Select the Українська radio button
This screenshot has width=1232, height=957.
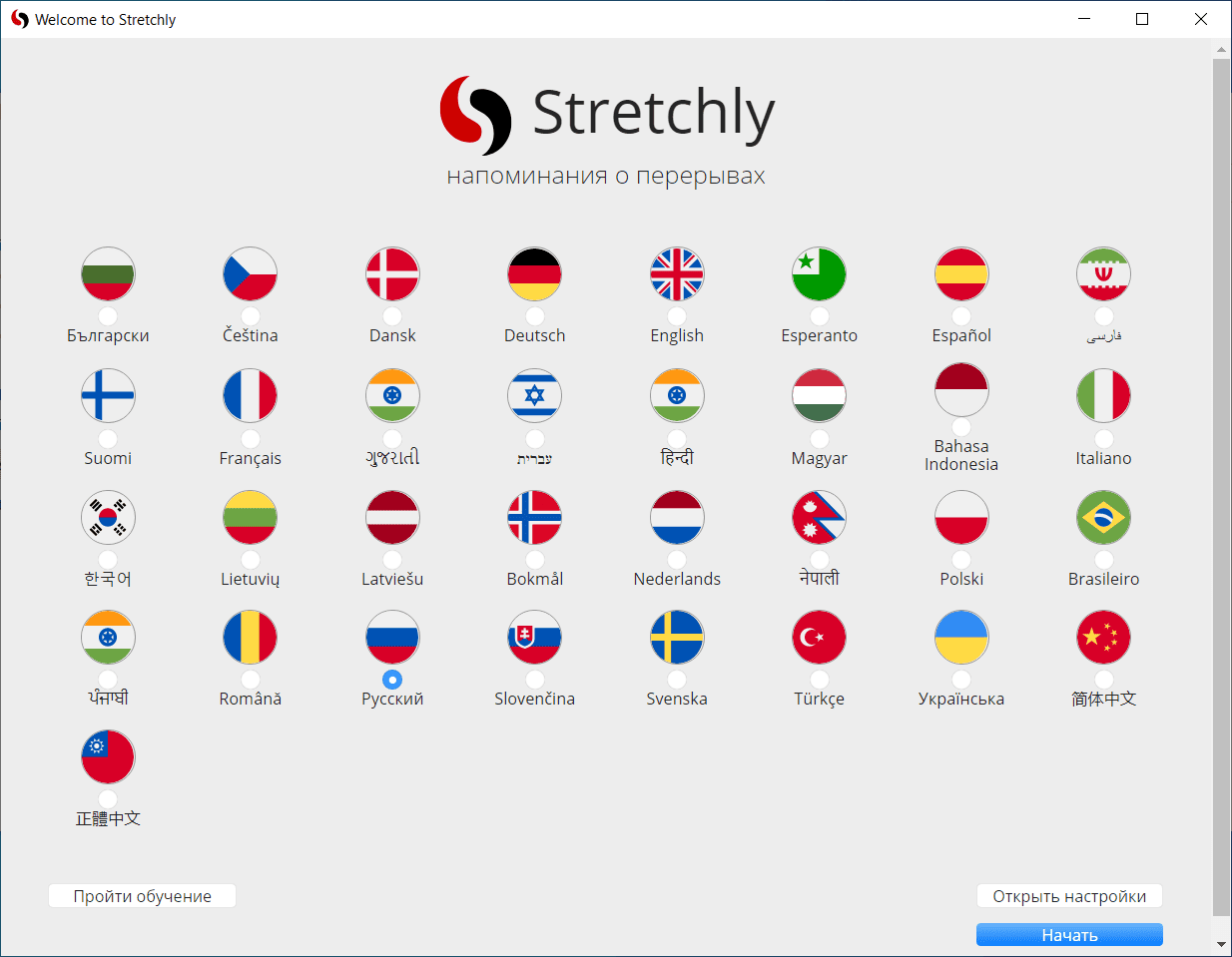tap(961, 680)
